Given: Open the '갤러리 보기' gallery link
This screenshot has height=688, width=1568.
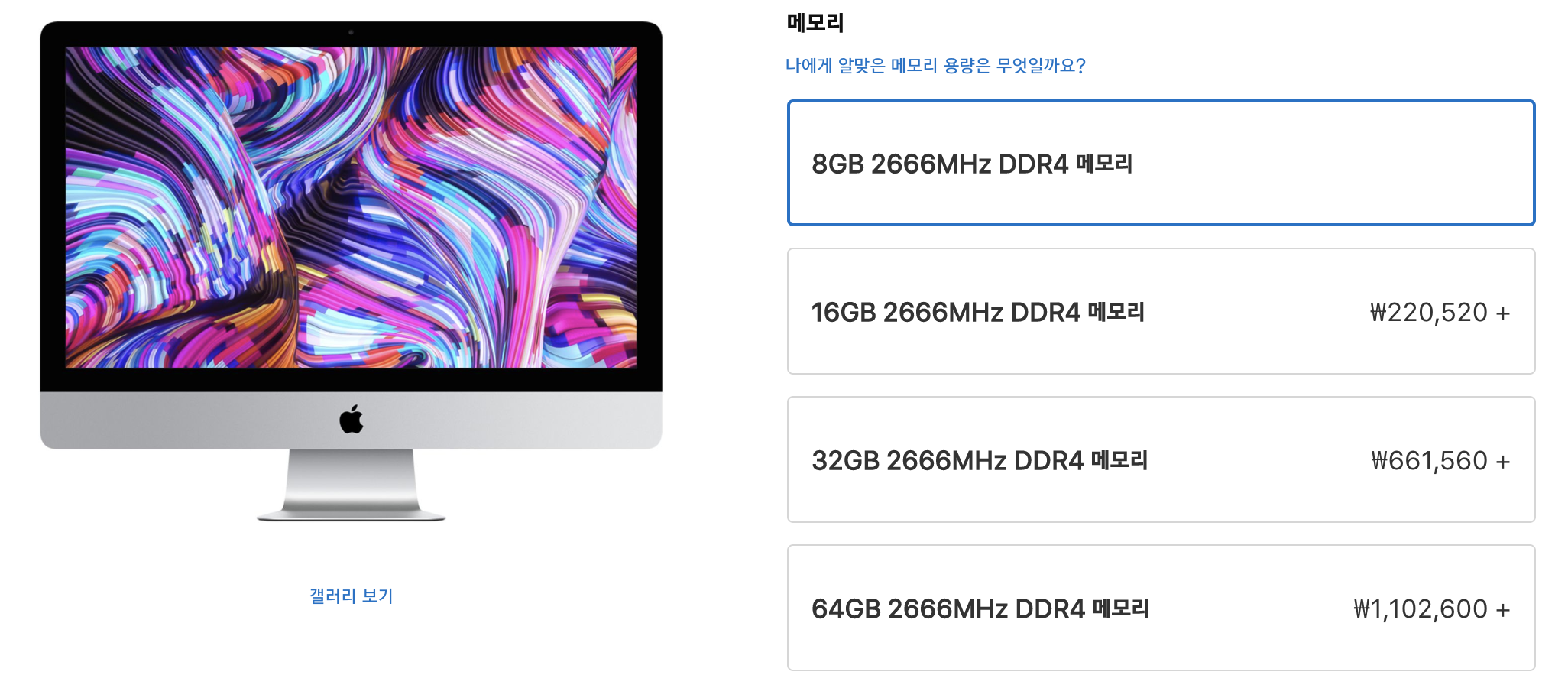Looking at the screenshot, I should point(351,596).
